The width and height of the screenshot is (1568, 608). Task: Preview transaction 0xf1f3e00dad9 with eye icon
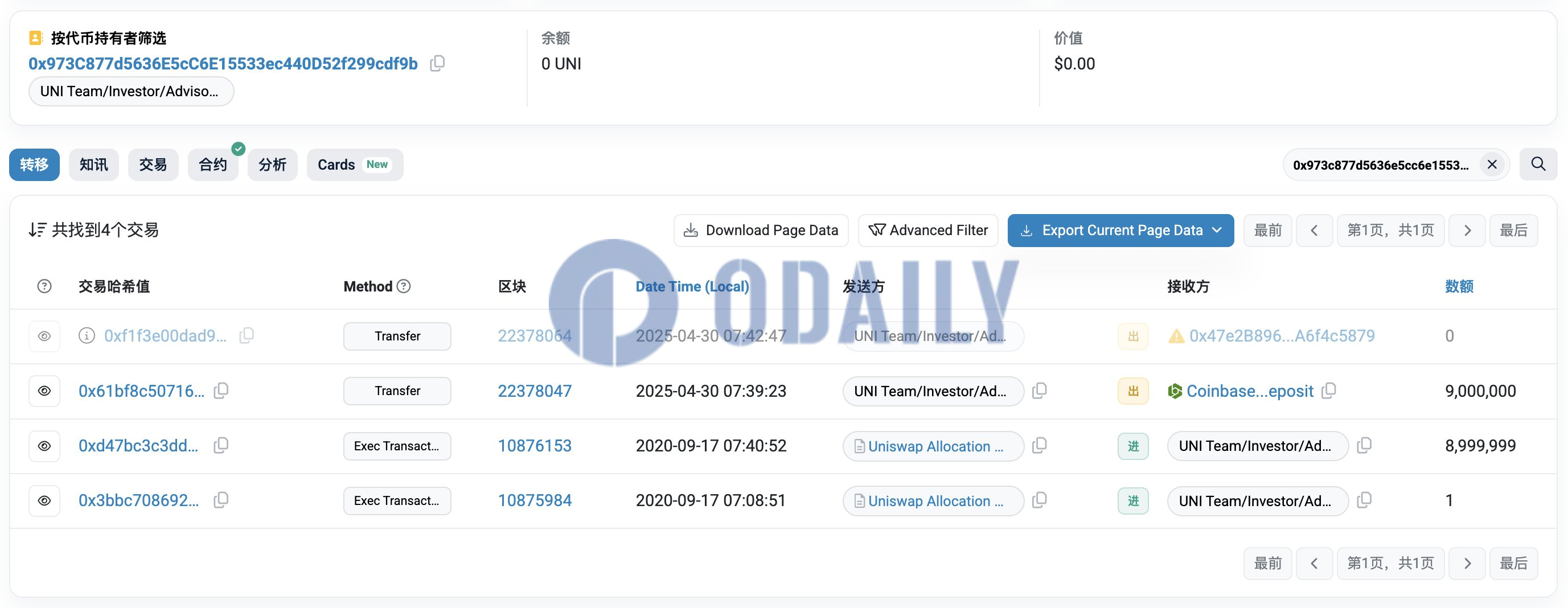point(44,336)
